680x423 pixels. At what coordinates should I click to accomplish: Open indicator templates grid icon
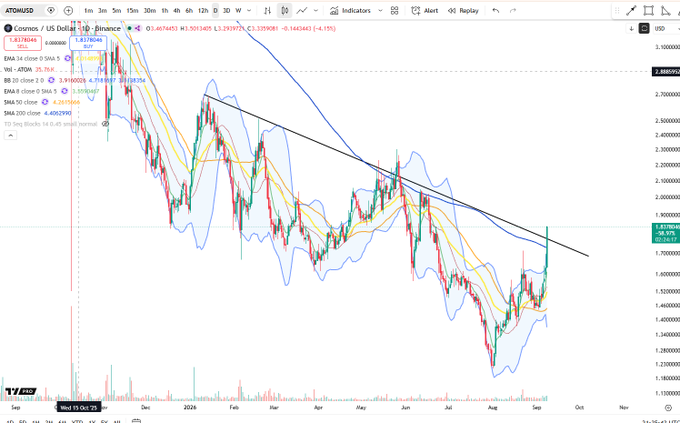[x=394, y=10]
